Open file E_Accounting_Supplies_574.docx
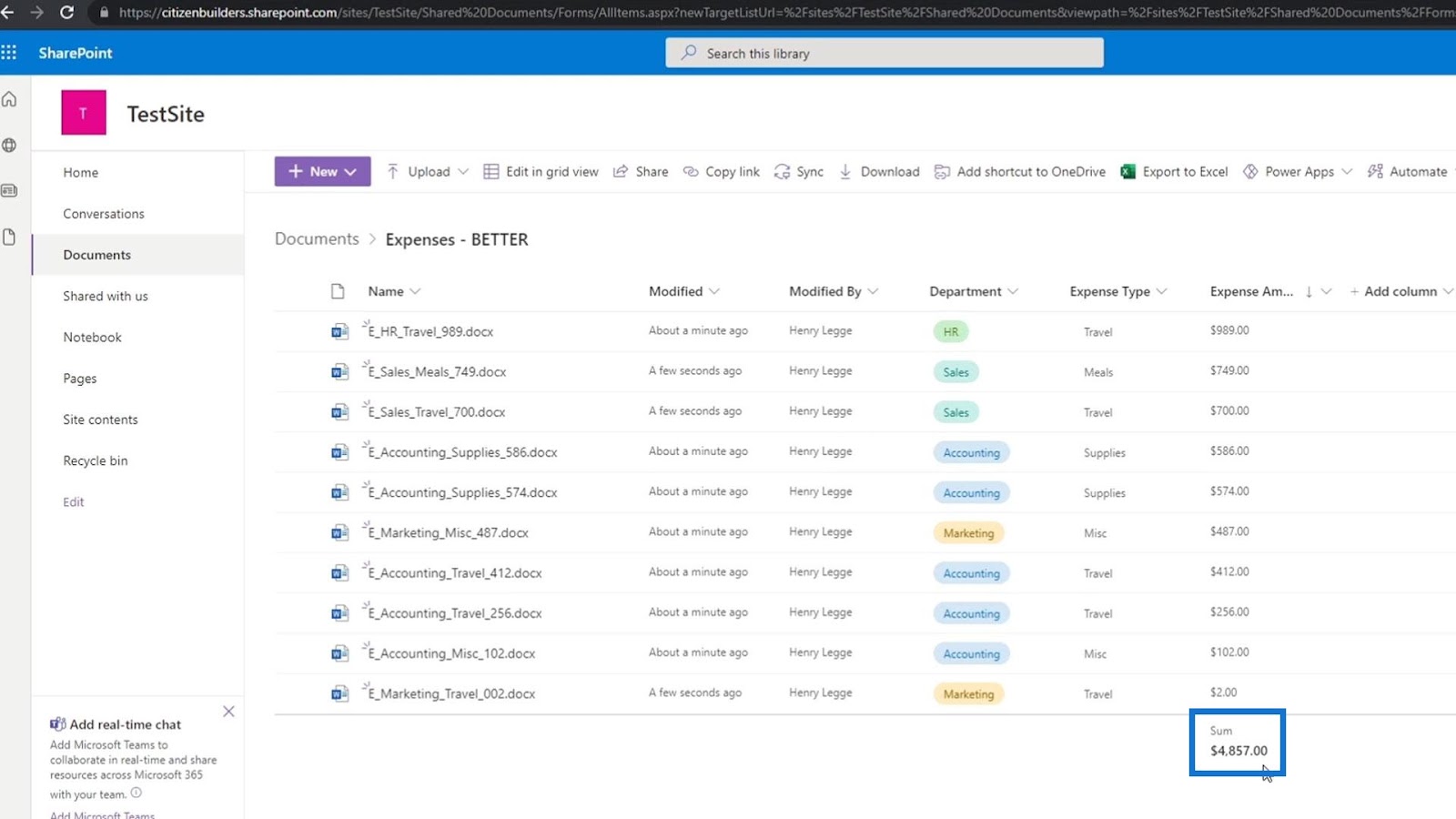Screen dimensions: 1456x819 tap(462, 492)
